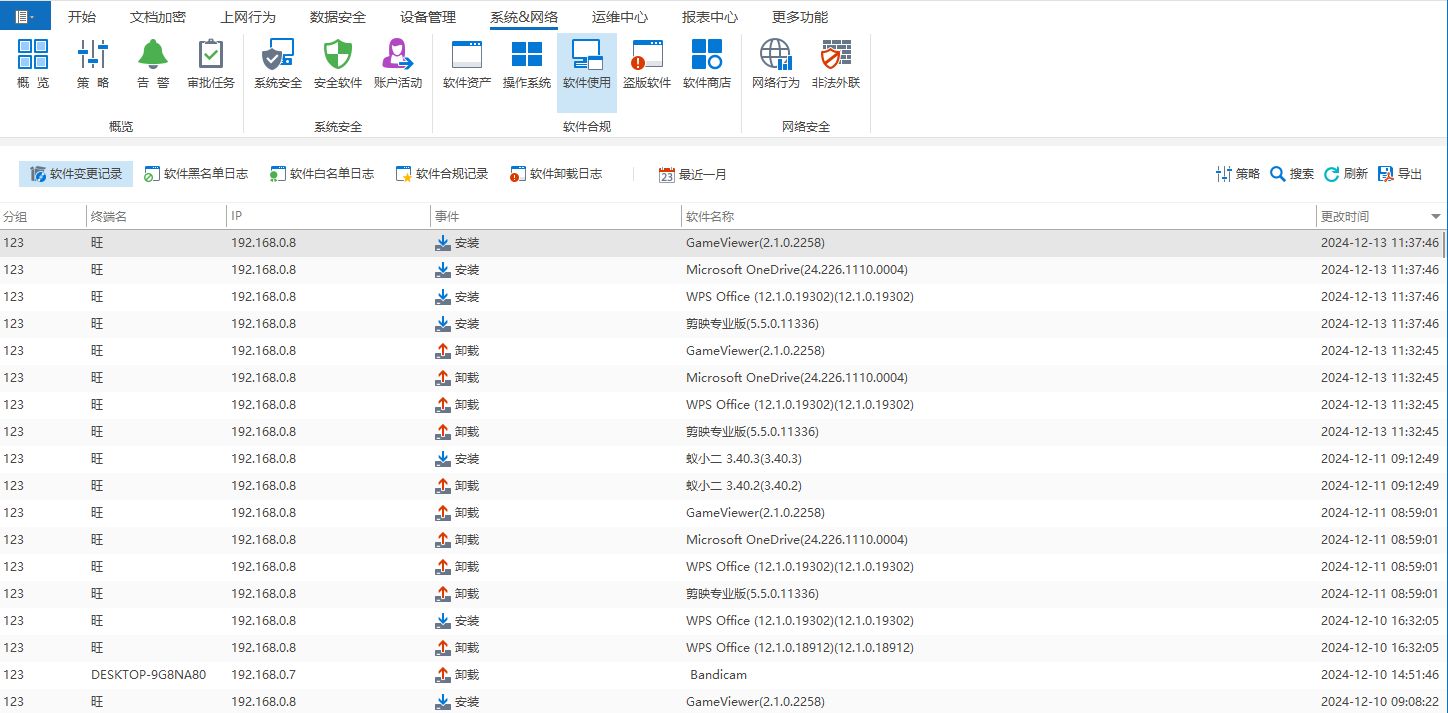Switch to the 运维中心 ribbon tab

619,17
